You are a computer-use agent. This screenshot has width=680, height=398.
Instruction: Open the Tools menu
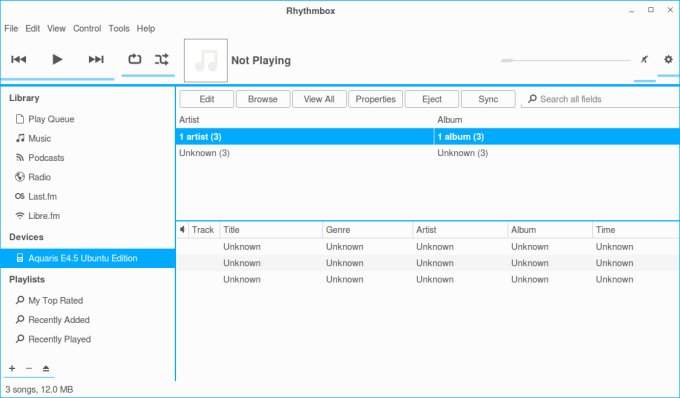pyautogui.click(x=119, y=29)
